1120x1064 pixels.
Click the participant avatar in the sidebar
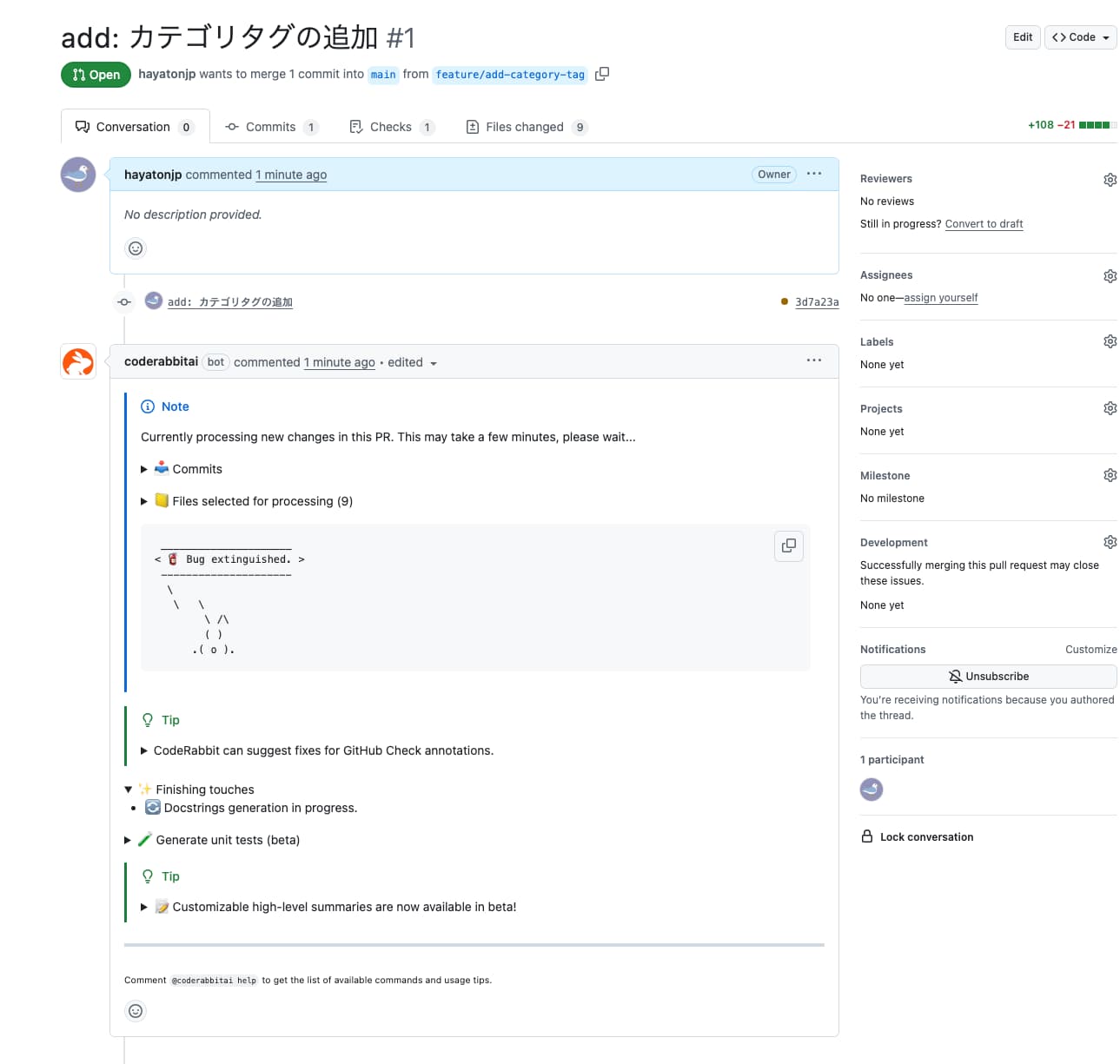[871, 790]
